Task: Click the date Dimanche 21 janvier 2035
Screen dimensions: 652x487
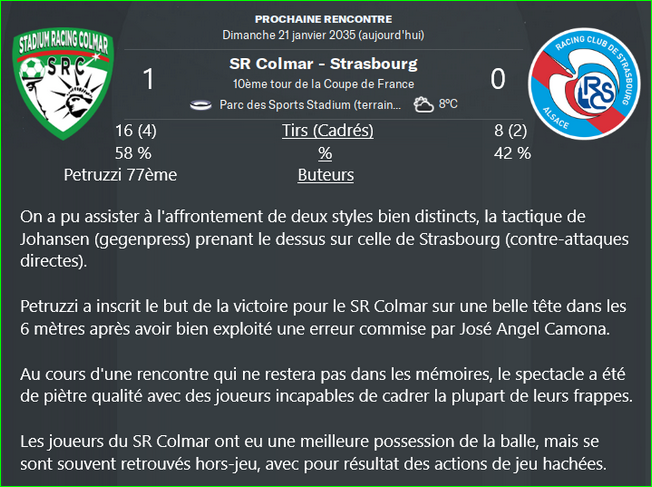Action: tap(289, 35)
